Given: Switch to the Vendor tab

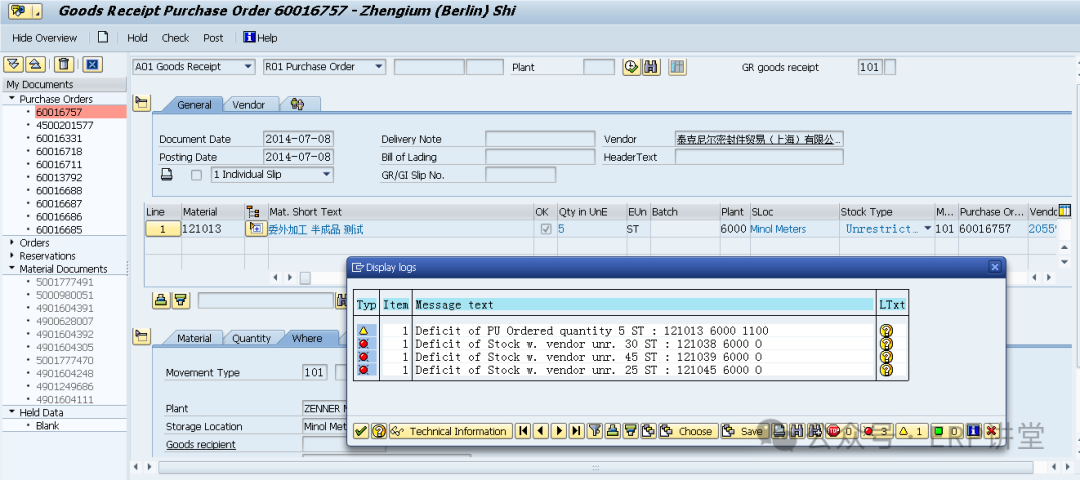Looking at the screenshot, I should point(249,105).
